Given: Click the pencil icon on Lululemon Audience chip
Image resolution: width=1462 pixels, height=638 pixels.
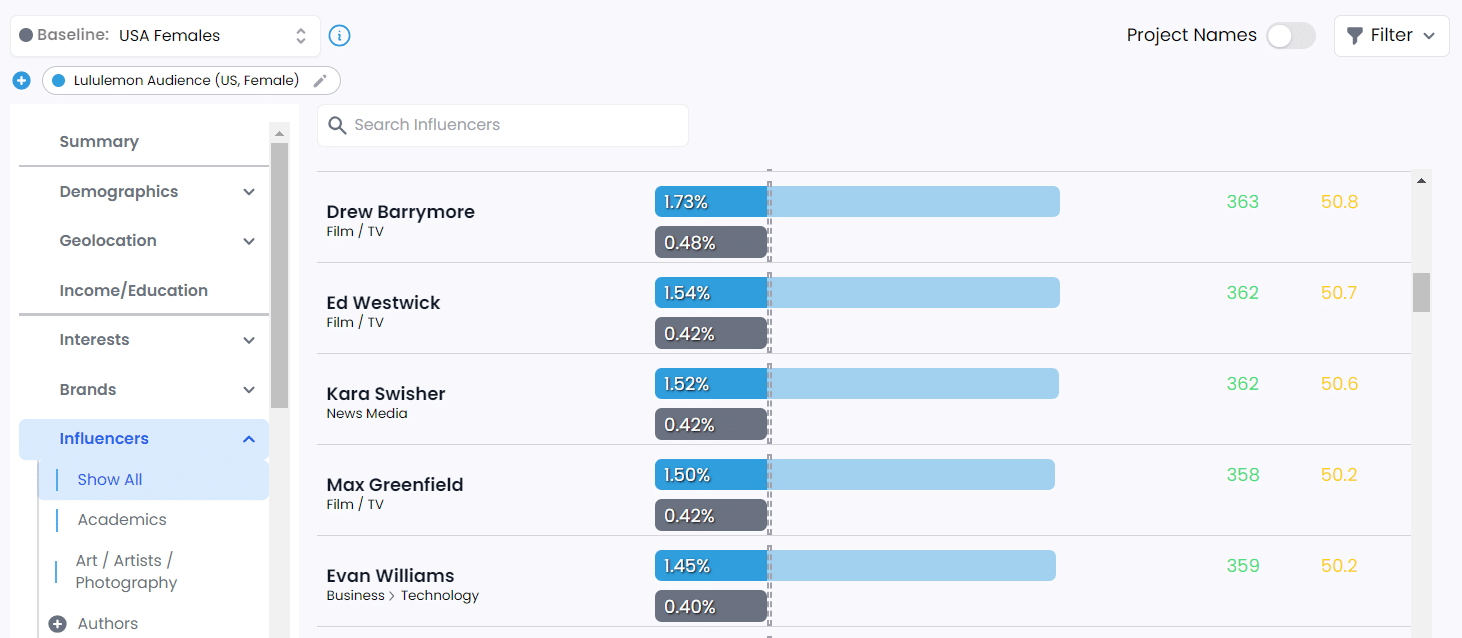Looking at the screenshot, I should click(320, 80).
